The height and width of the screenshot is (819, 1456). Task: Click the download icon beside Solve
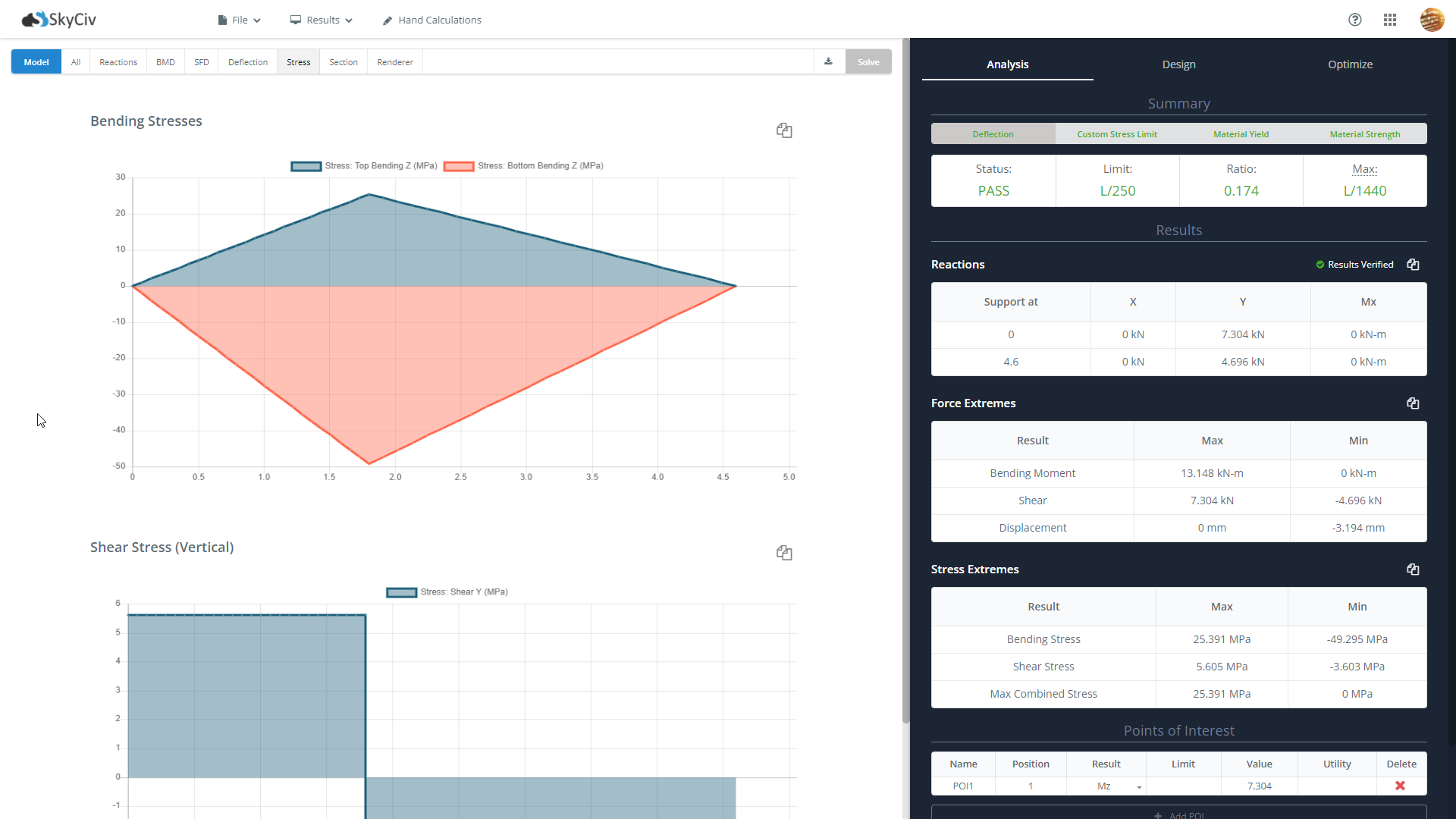[829, 62]
